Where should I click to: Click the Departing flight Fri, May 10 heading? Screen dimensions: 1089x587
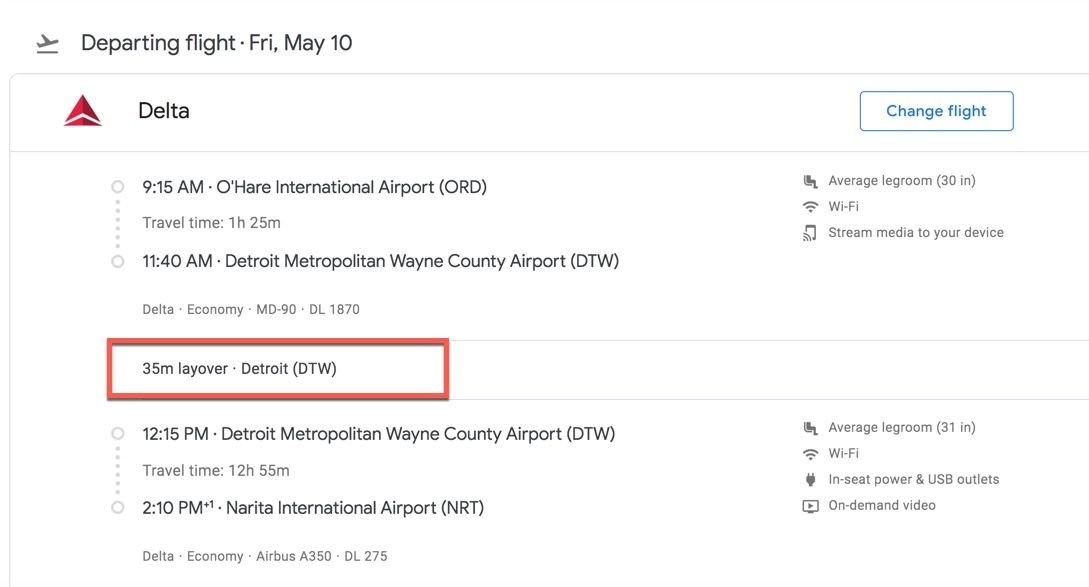click(x=216, y=43)
